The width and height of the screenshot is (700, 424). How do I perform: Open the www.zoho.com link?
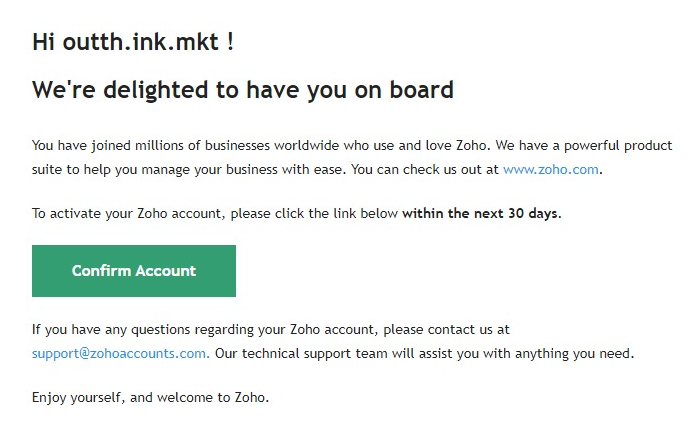click(550, 170)
